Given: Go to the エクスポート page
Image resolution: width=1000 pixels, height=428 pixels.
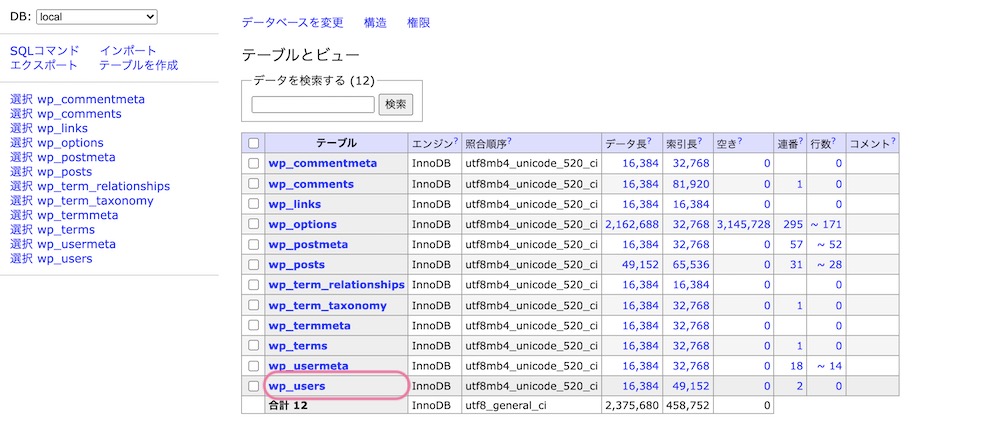Looking at the screenshot, I should (43, 65).
